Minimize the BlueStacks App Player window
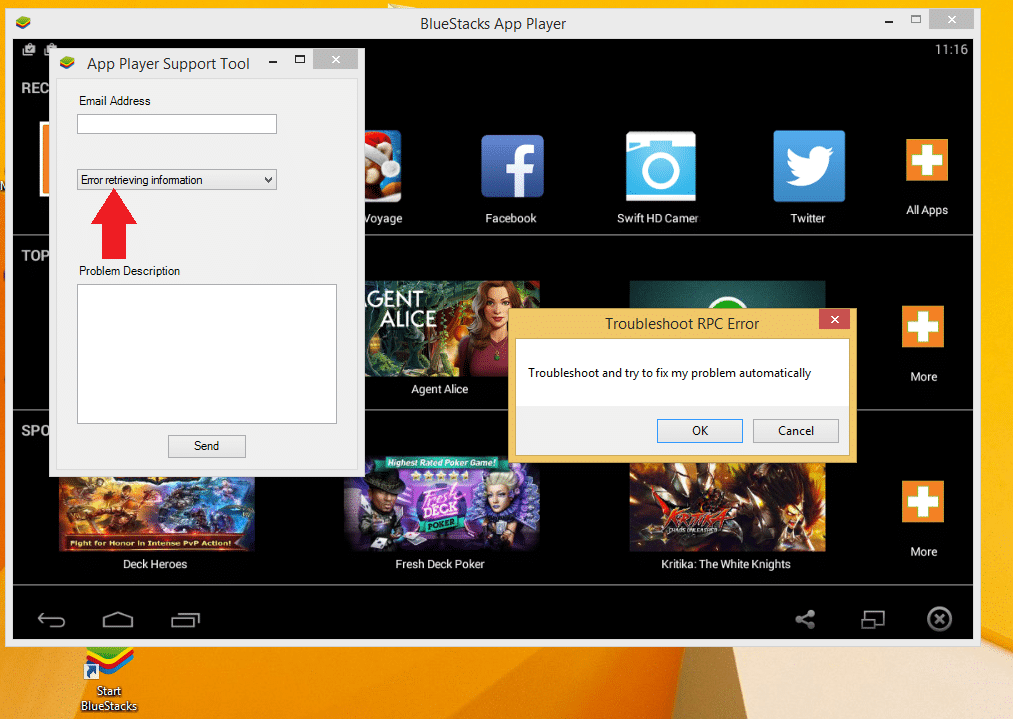This screenshot has height=719, width=1013. 889,22
